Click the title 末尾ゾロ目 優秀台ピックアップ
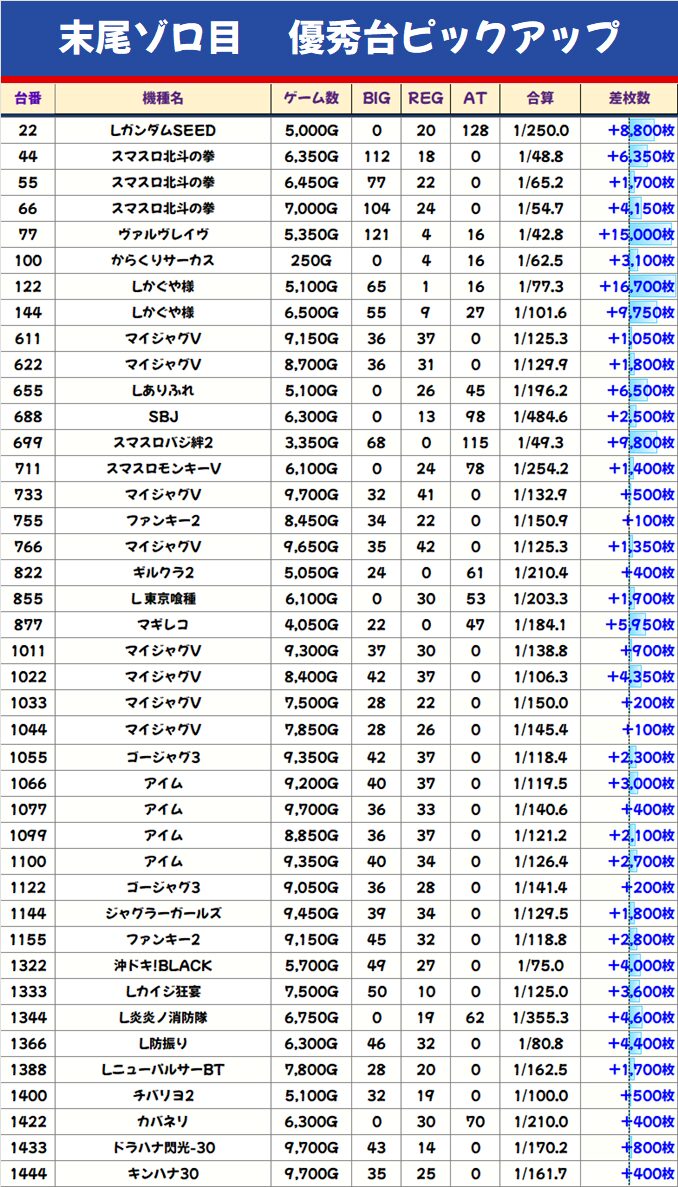 click(338, 38)
